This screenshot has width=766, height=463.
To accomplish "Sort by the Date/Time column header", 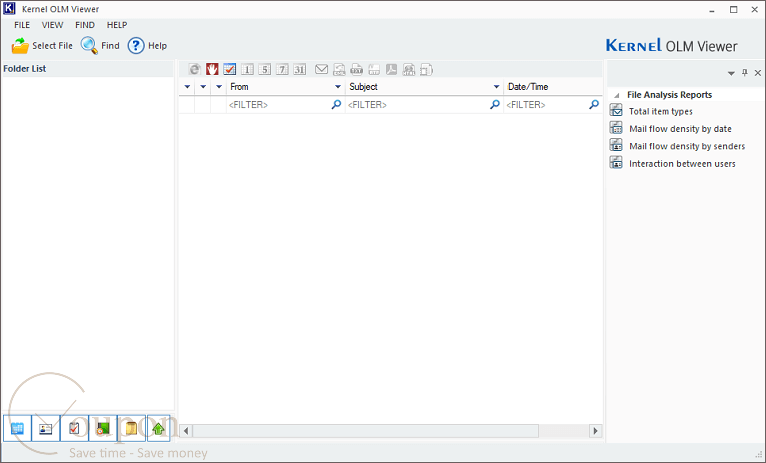I will click(x=553, y=87).
